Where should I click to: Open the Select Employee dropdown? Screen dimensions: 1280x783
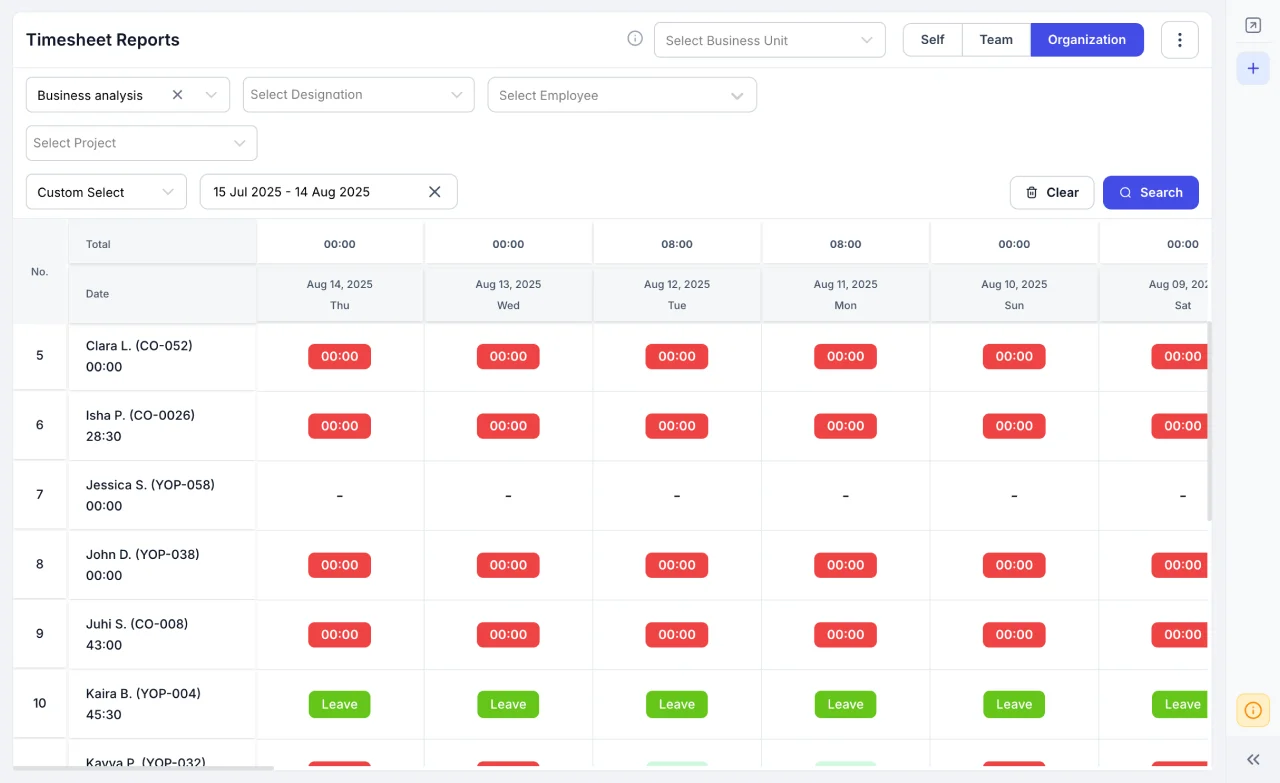[x=622, y=95]
